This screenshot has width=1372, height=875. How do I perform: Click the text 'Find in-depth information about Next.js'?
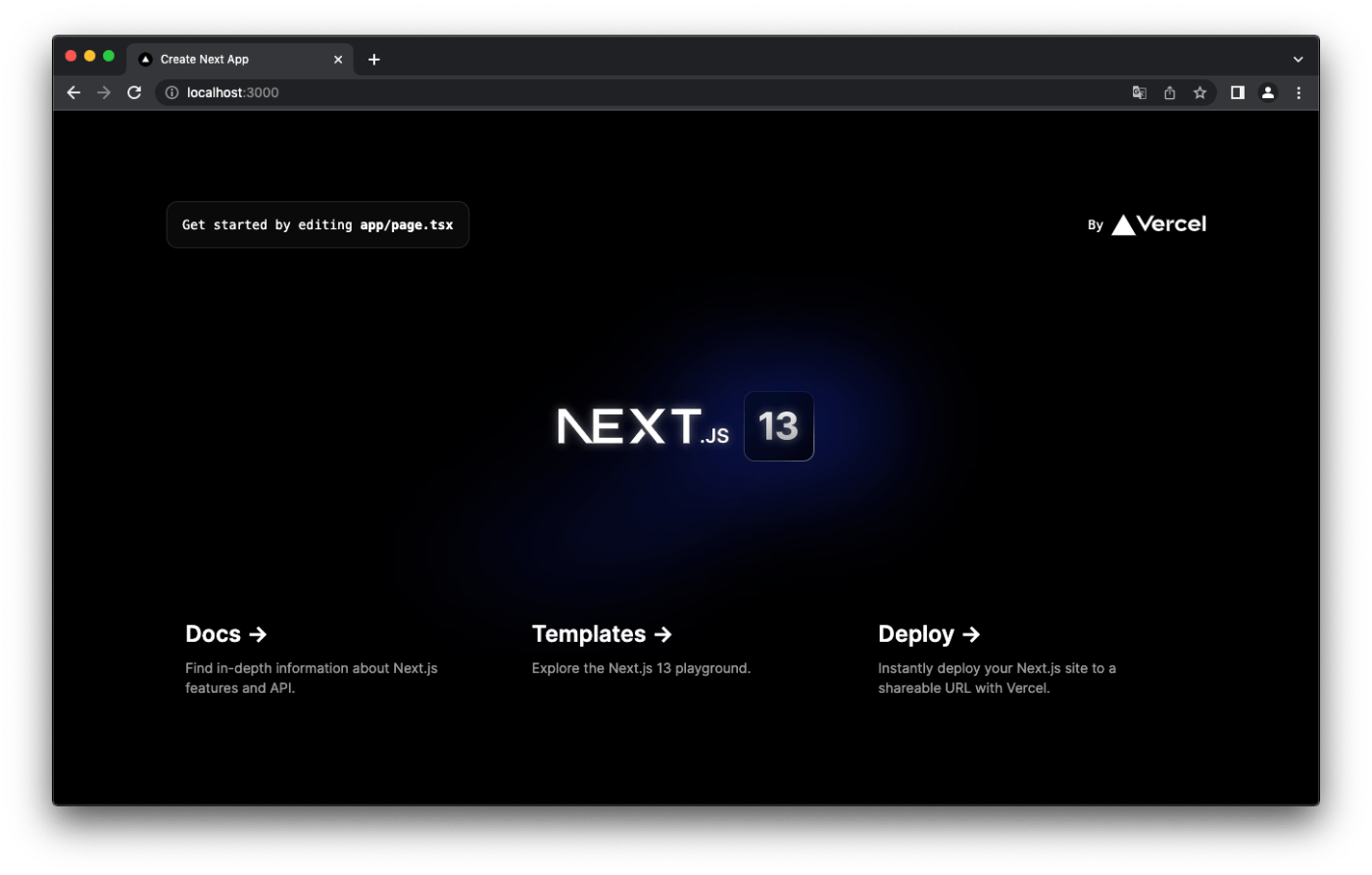[312, 668]
